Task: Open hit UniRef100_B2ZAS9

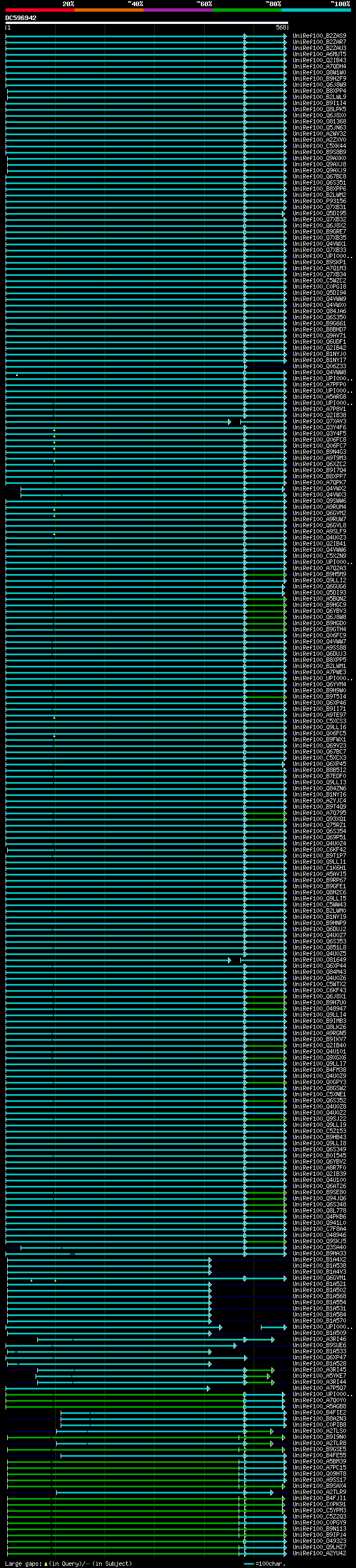Action: point(319,36)
